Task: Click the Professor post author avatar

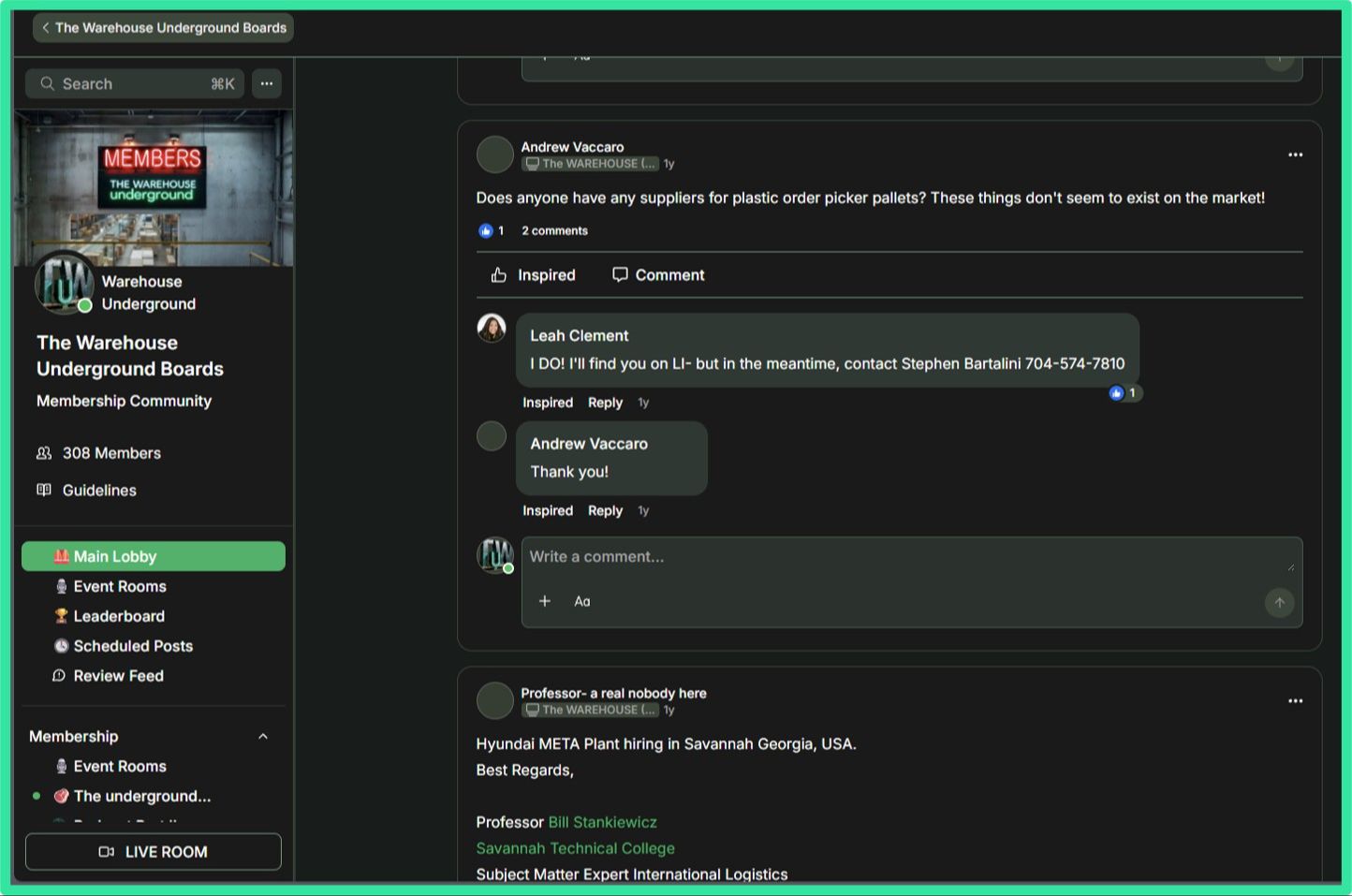Action: click(x=494, y=700)
